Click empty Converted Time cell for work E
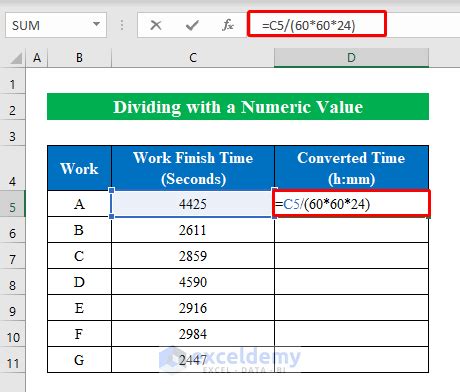This screenshot has height=392, width=460. 352,308
